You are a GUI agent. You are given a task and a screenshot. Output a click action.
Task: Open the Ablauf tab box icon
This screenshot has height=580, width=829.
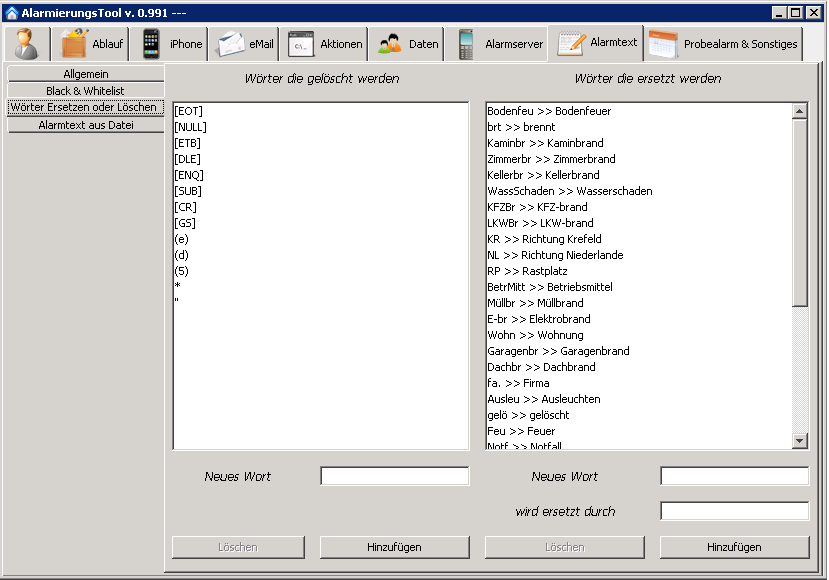pyautogui.click(x=75, y=44)
